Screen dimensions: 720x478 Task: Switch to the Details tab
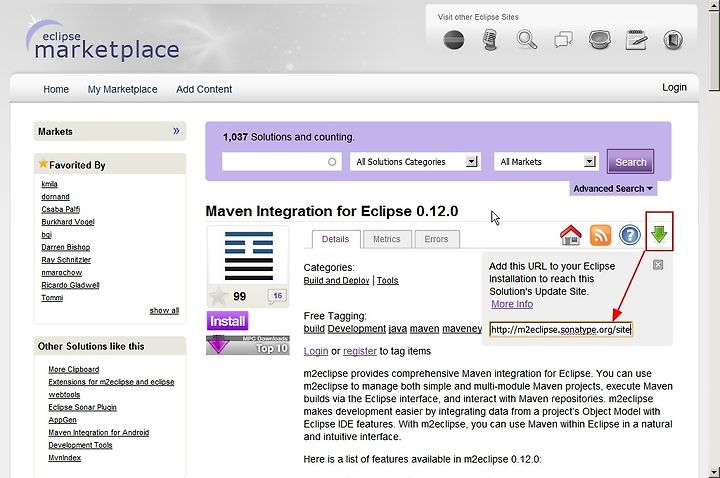335,239
